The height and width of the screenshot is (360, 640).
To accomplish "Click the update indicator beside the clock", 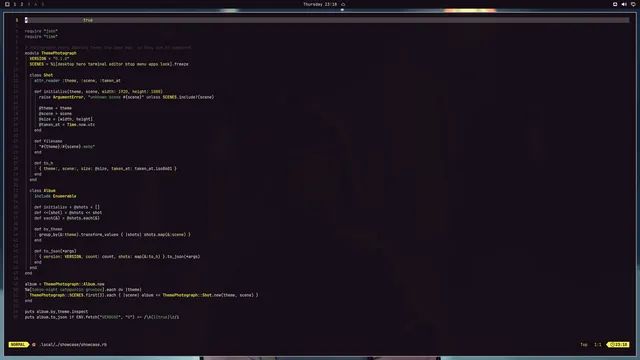I will tap(343, 4).
